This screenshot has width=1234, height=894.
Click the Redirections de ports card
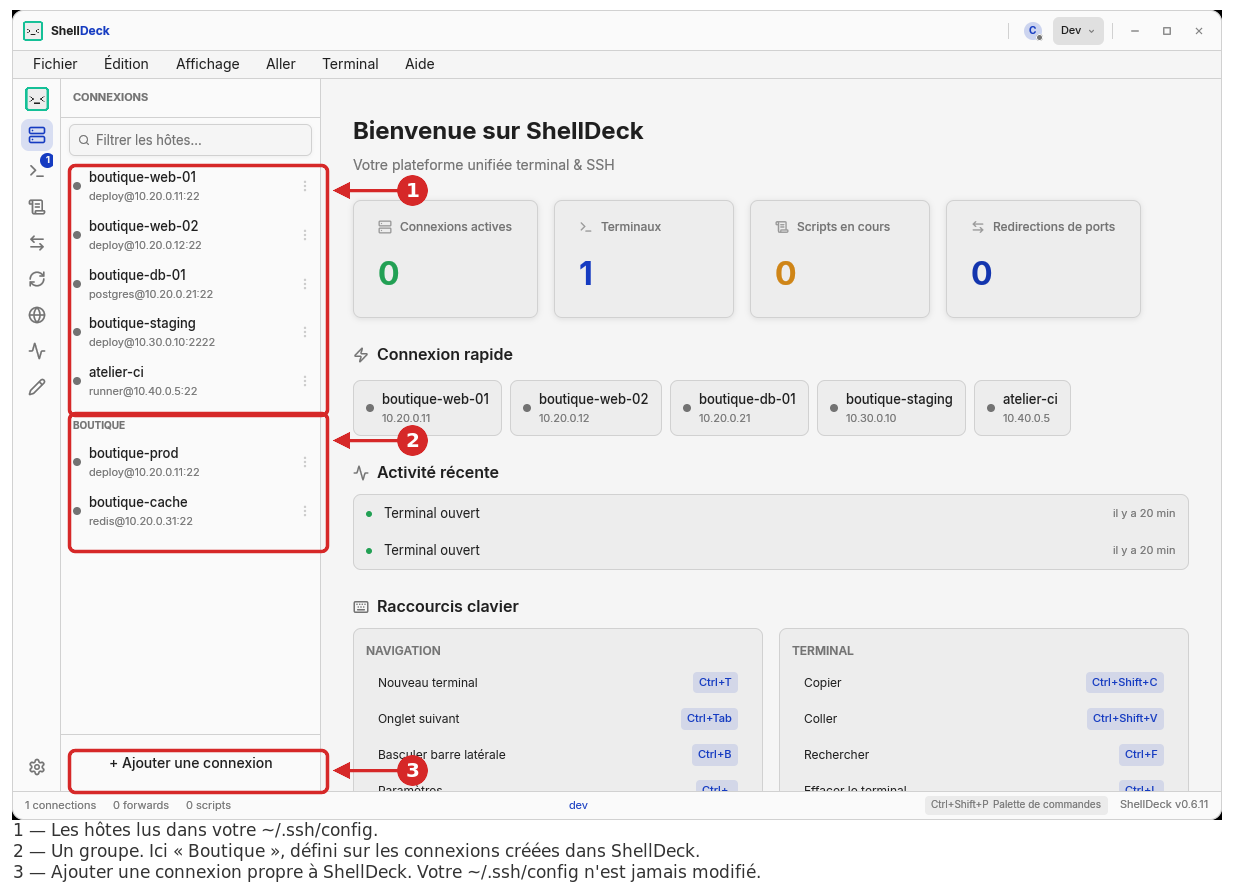(x=1043, y=259)
